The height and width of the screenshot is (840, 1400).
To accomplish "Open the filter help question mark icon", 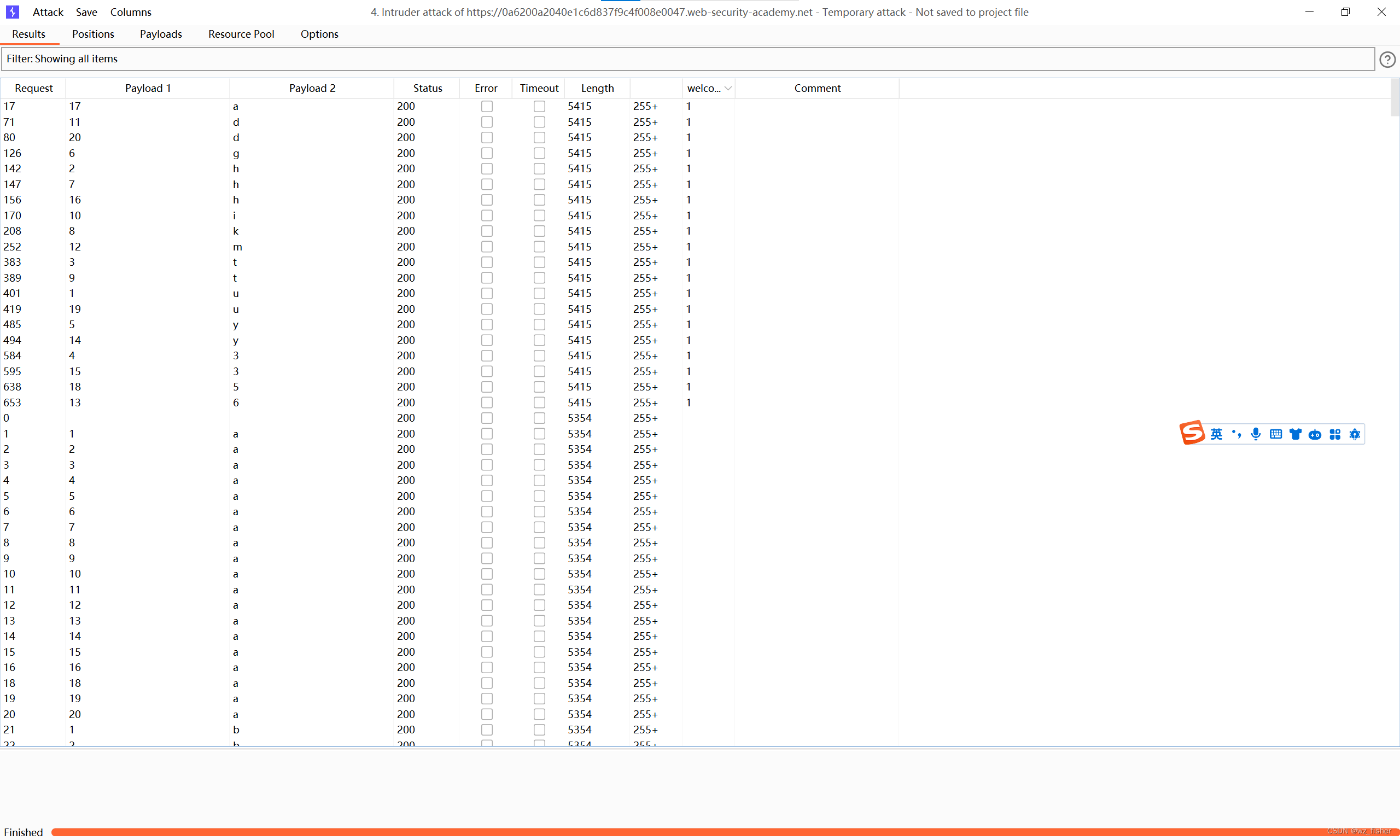I will [x=1387, y=59].
